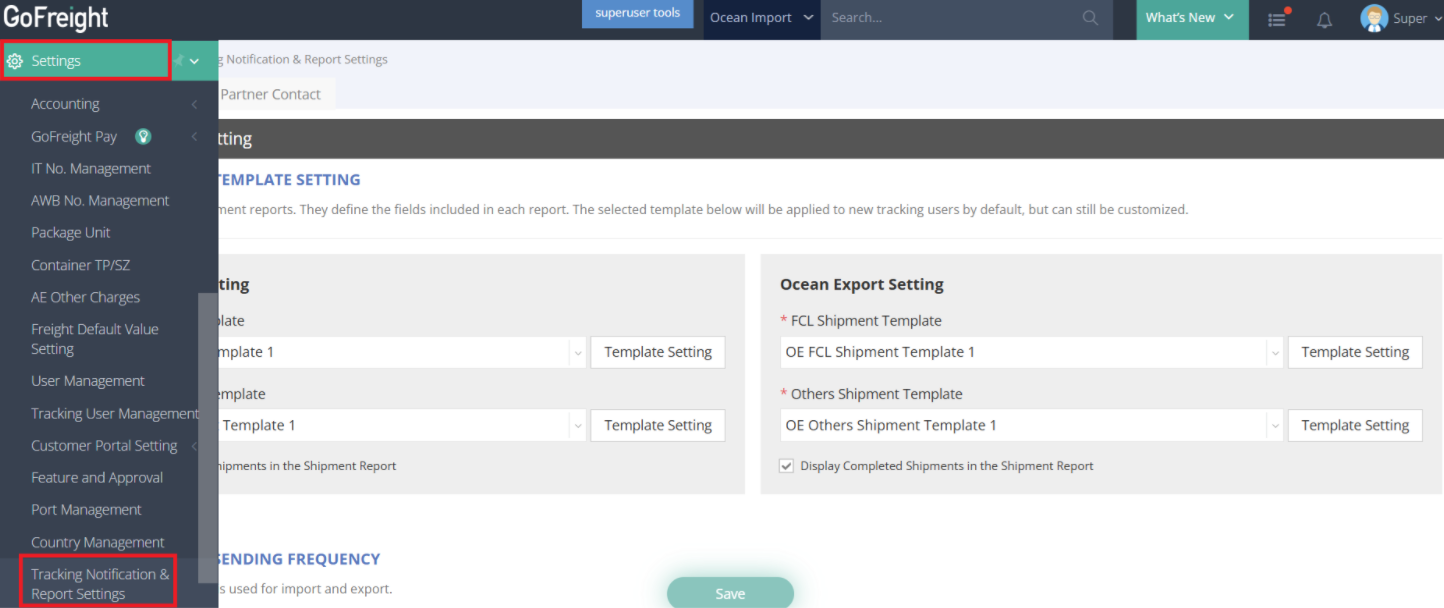Click the top search input field
Screen dimensions: 1444x608
[x=950, y=18]
